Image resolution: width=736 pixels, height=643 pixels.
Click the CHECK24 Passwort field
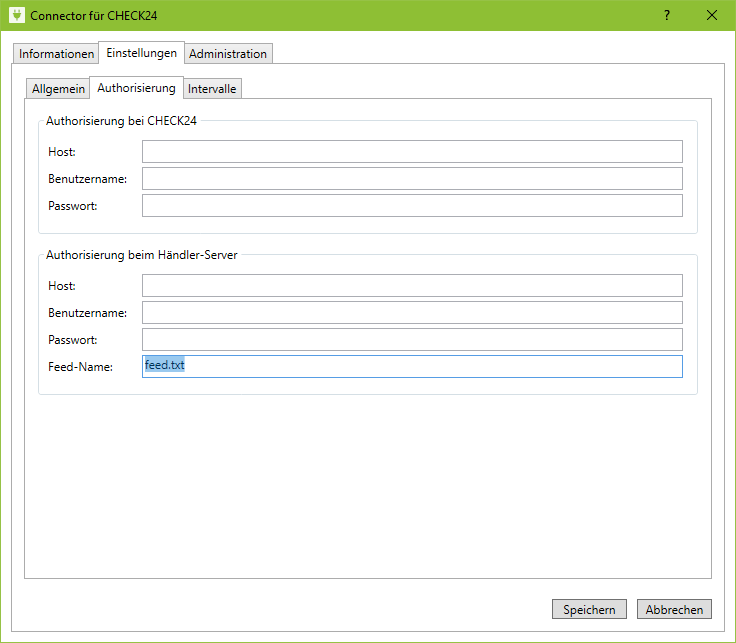[412, 206]
